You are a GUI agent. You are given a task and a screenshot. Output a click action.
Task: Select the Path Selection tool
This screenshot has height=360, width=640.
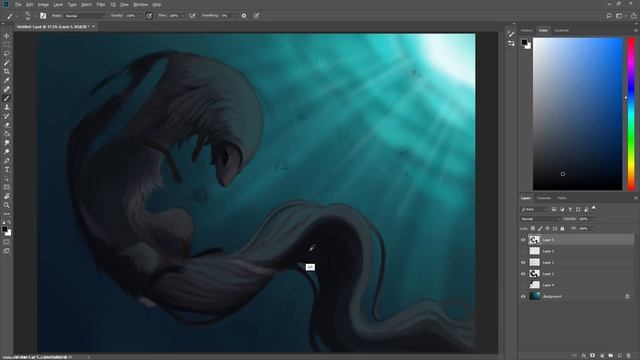pos(7,178)
